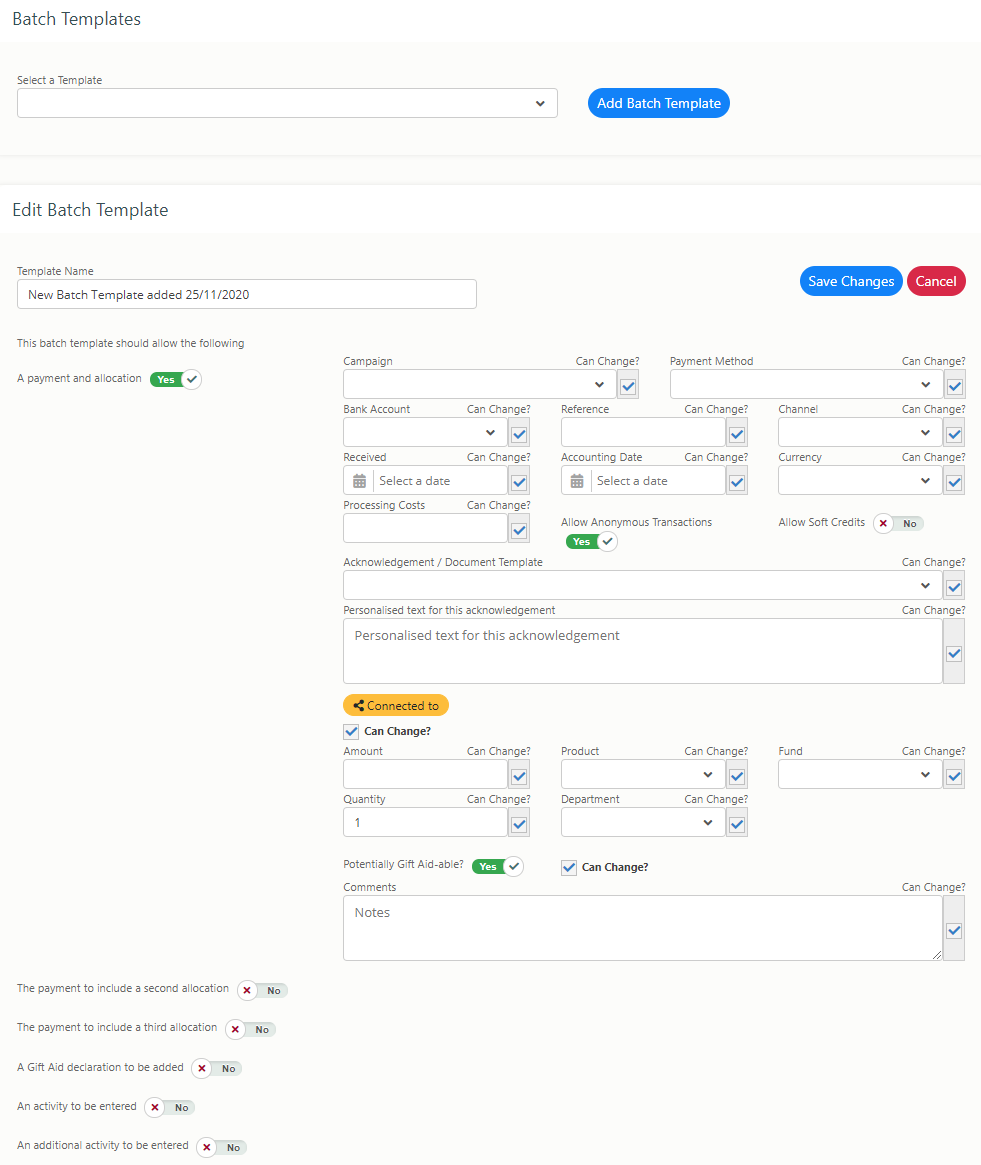Open the Received date picker calendar icon
The image size is (981, 1165).
tap(359, 480)
